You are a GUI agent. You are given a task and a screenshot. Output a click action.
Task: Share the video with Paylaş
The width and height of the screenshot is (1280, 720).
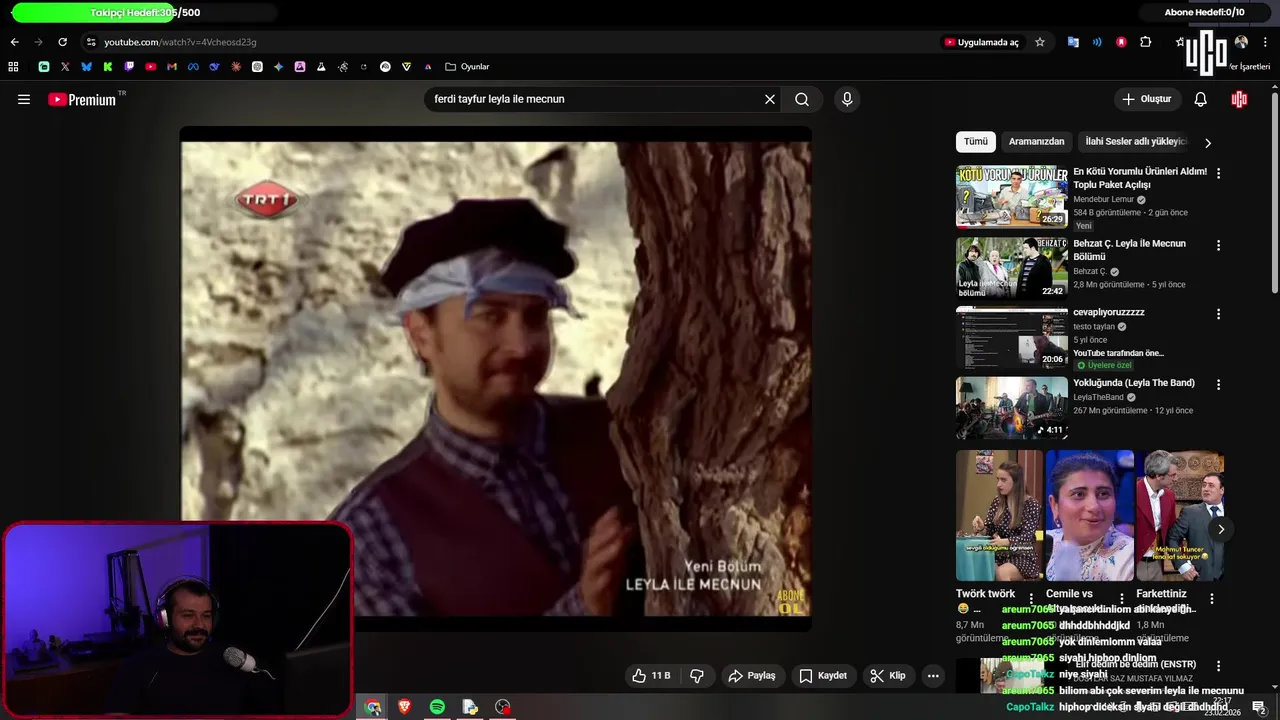[x=752, y=676]
